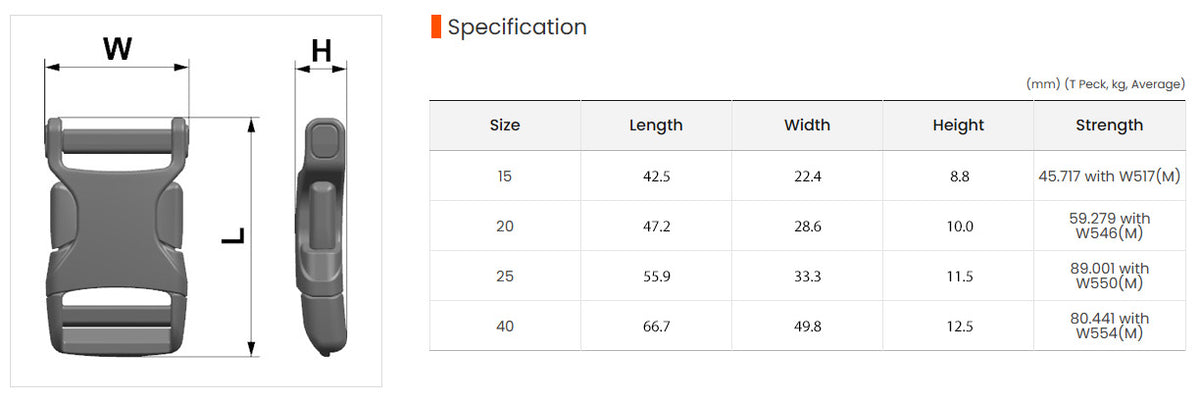Click the side view buckle image
The width and height of the screenshot is (1200, 402).
click(x=321, y=237)
